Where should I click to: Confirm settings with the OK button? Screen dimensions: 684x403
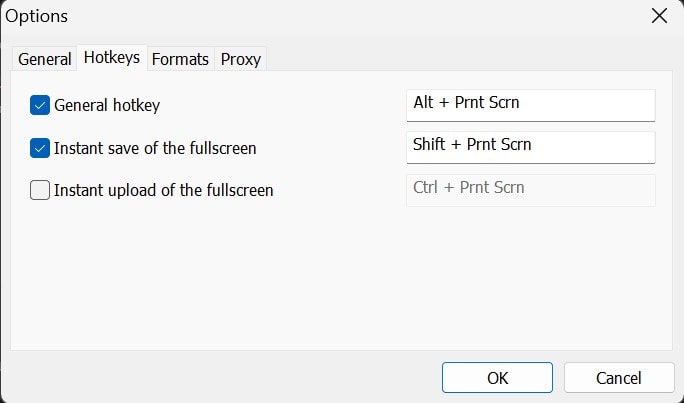[x=498, y=377]
